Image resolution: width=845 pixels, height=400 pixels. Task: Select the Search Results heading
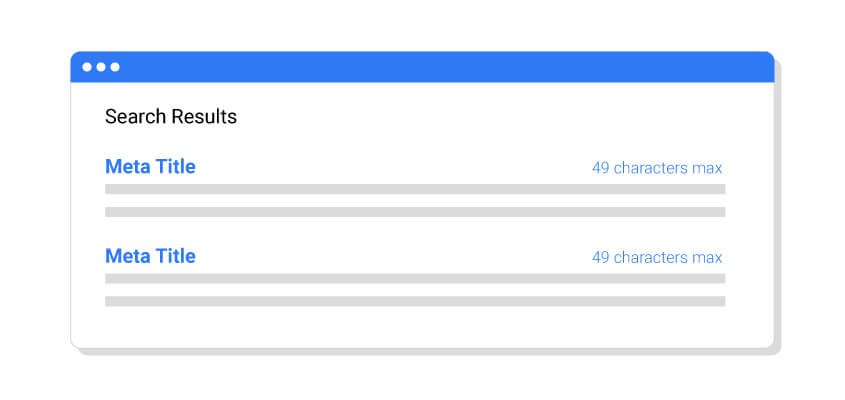171,117
